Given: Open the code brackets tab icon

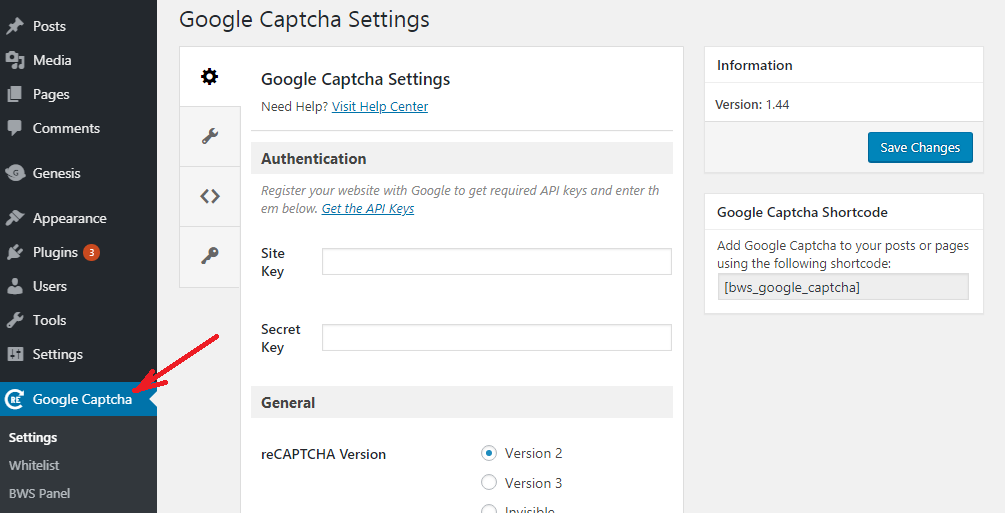Looking at the screenshot, I should (210, 196).
